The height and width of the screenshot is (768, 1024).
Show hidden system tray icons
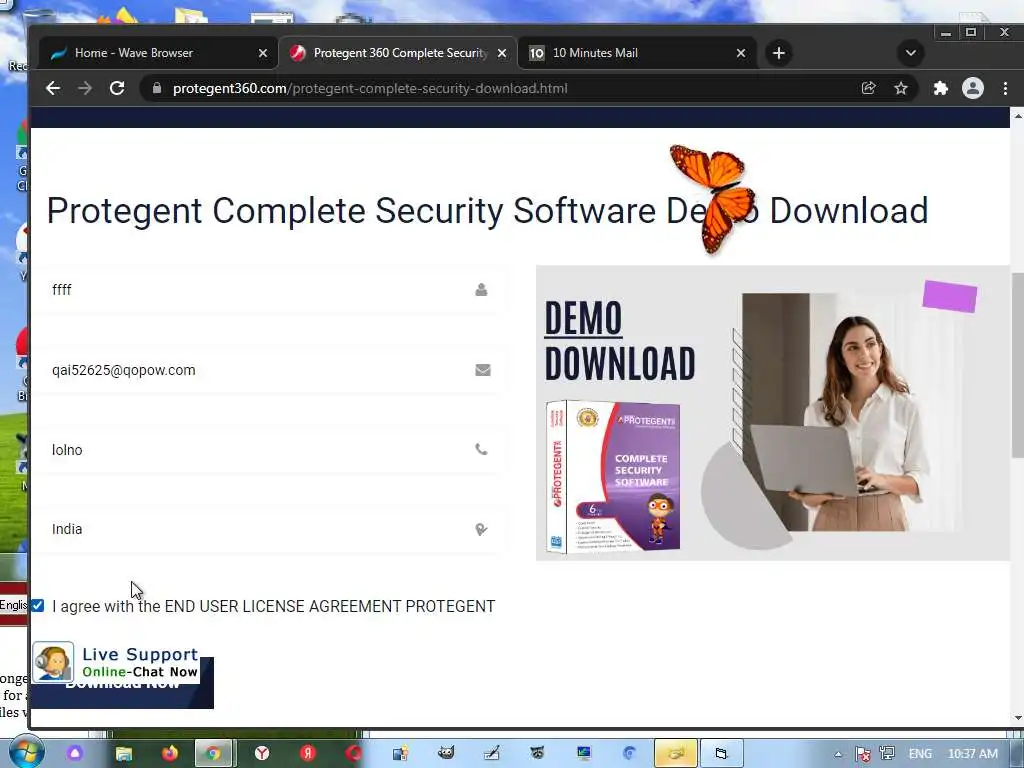pos(838,754)
